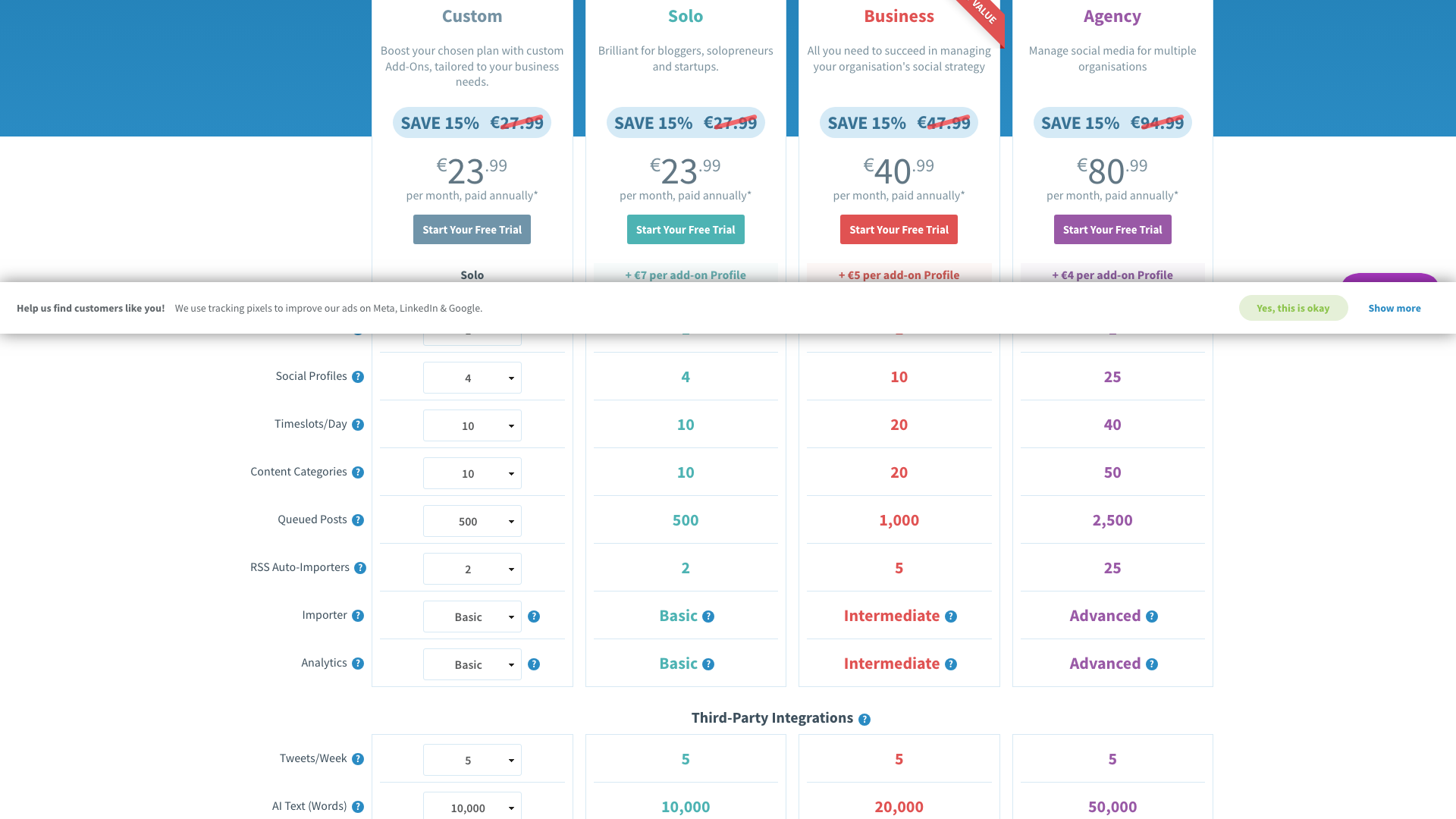Start Your Free Trial for the Business plan
This screenshot has height=819, width=1456.
(x=899, y=229)
